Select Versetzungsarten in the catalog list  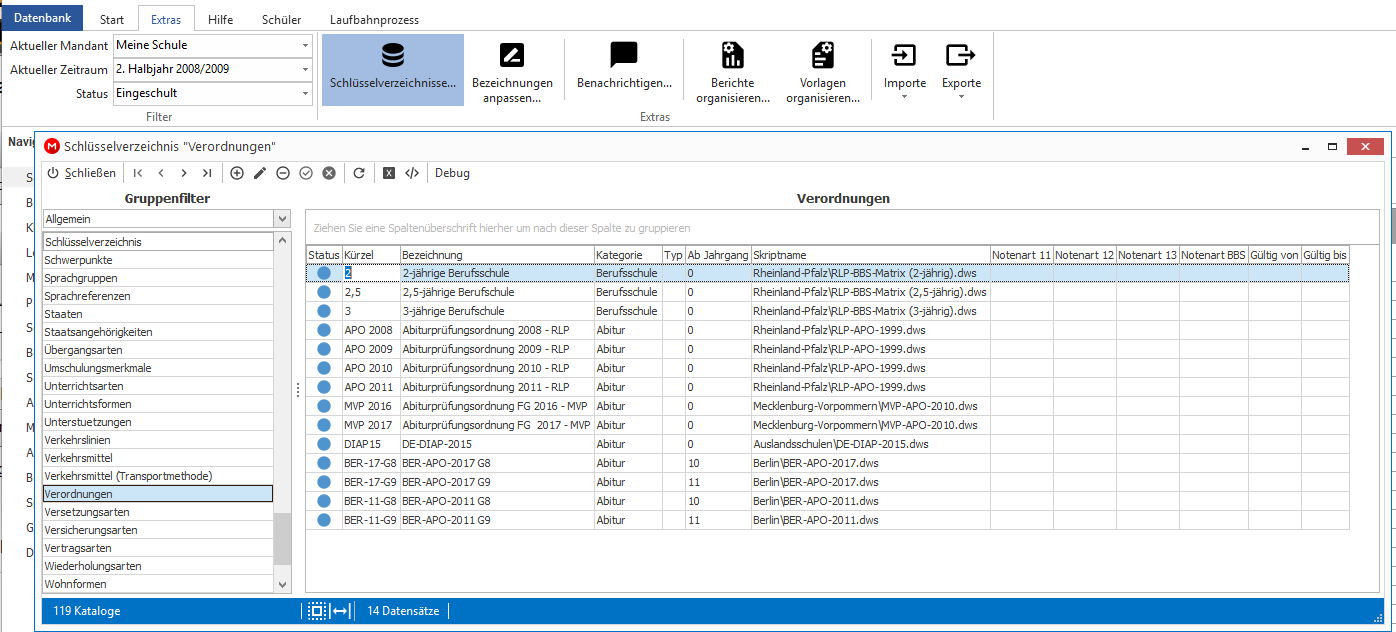157,512
